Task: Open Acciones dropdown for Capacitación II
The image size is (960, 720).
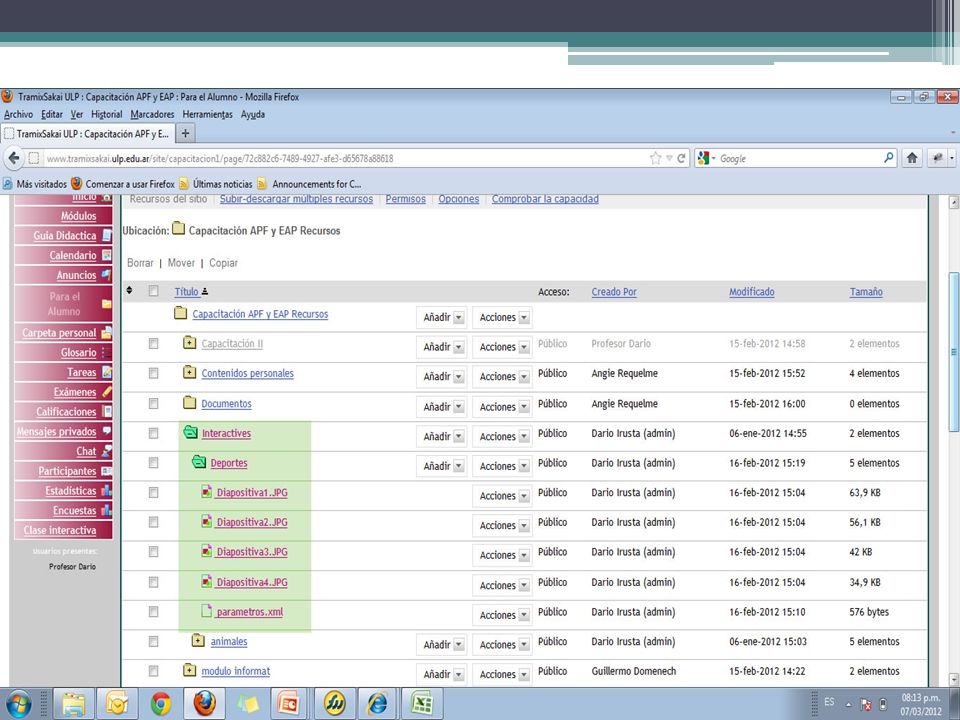Action: pos(501,347)
